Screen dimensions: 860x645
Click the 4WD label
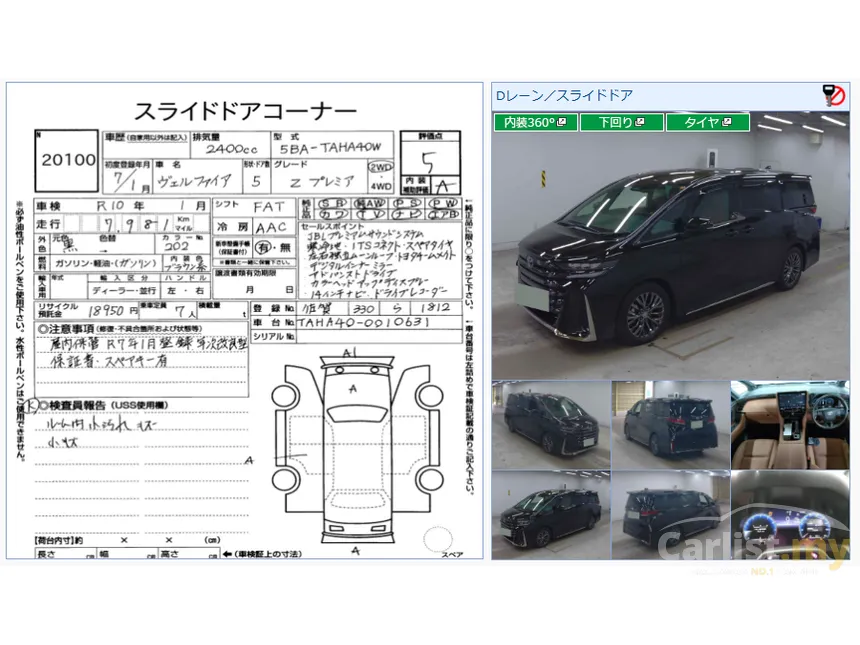pos(381,186)
